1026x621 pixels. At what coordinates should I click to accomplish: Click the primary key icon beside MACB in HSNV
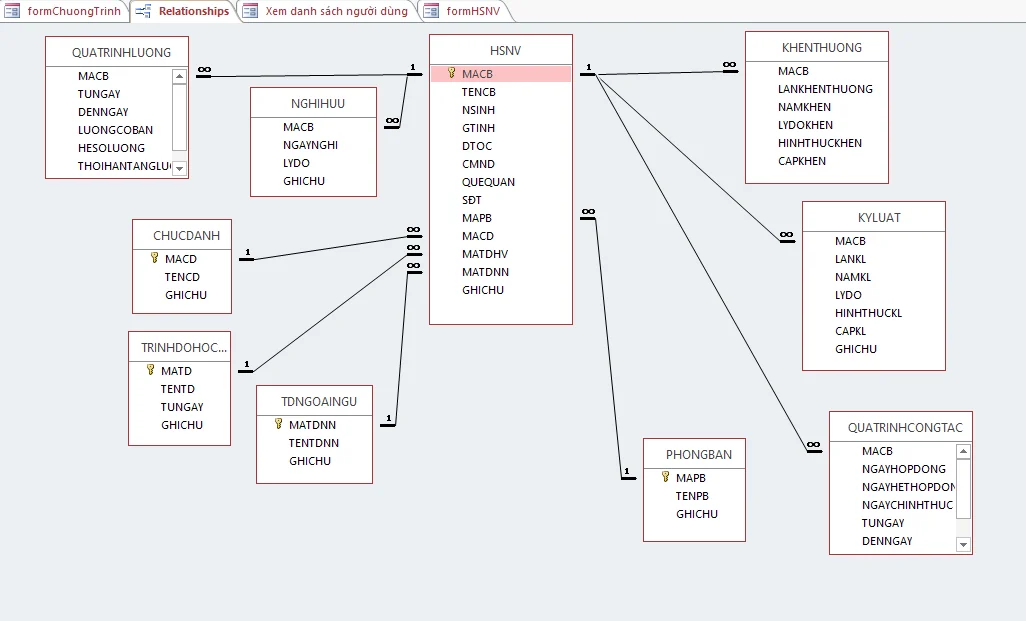point(451,73)
